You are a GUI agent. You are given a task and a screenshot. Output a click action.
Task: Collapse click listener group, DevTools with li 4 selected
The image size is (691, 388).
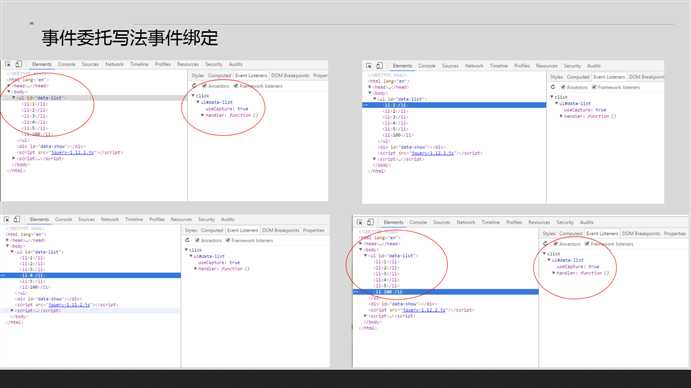pyautogui.click(x=186, y=250)
